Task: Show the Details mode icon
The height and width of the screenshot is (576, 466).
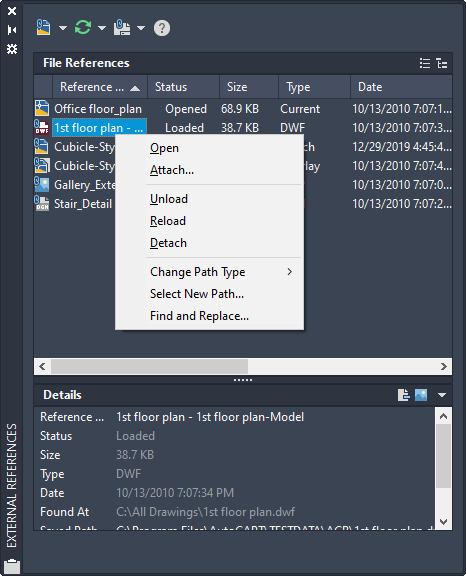Action: [404, 395]
